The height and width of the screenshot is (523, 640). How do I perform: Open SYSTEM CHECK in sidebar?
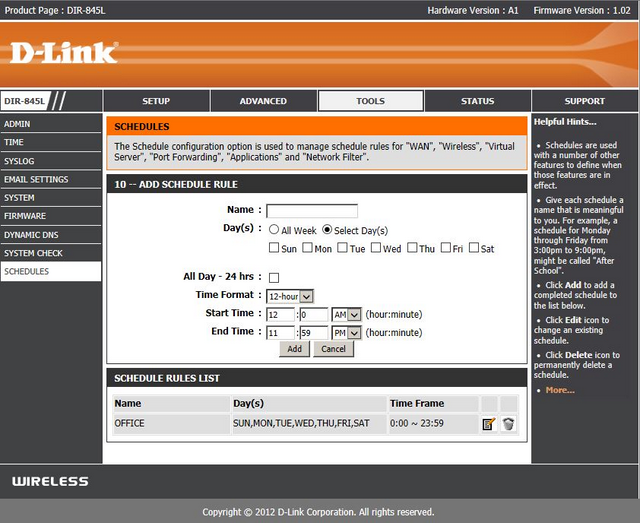tap(51, 253)
